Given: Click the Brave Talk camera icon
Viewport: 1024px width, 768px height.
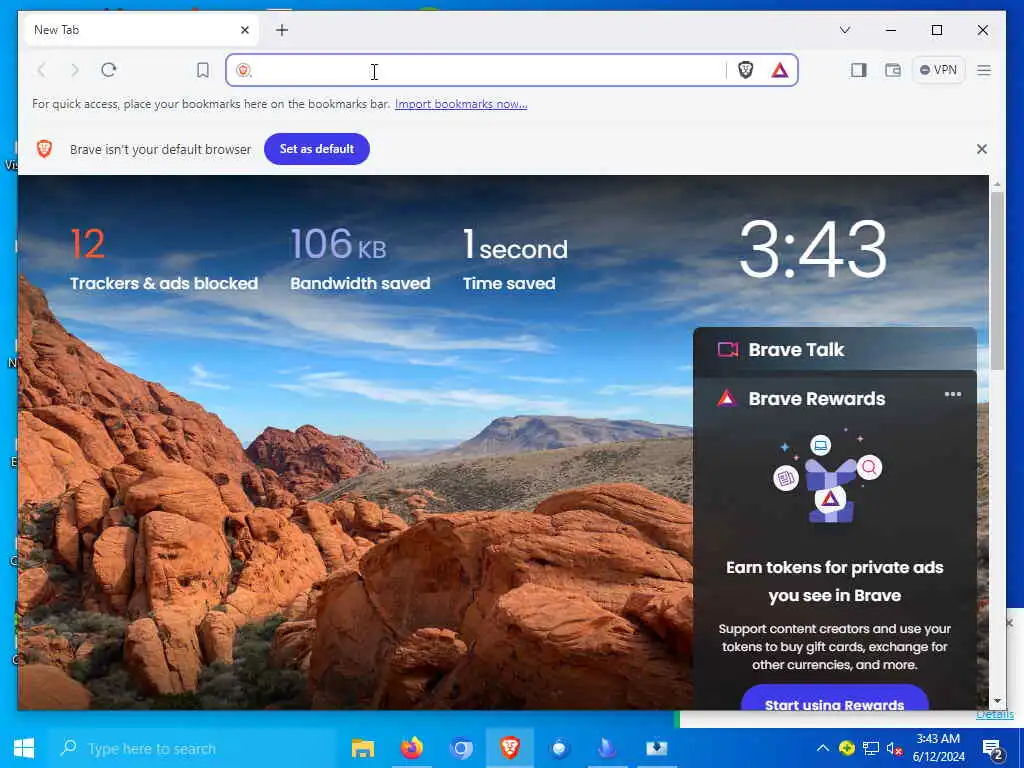Looking at the screenshot, I should pyautogui.click(x=728, y=350).
